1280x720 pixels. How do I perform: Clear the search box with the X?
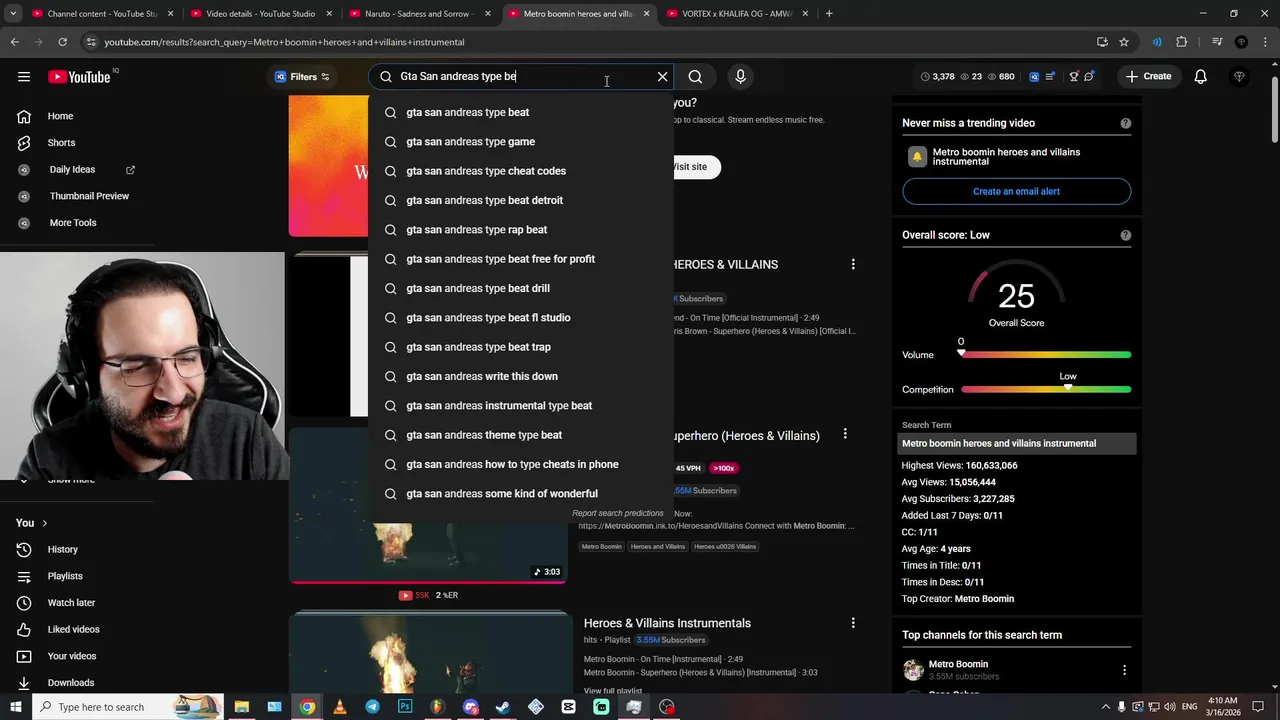(662, 76)
